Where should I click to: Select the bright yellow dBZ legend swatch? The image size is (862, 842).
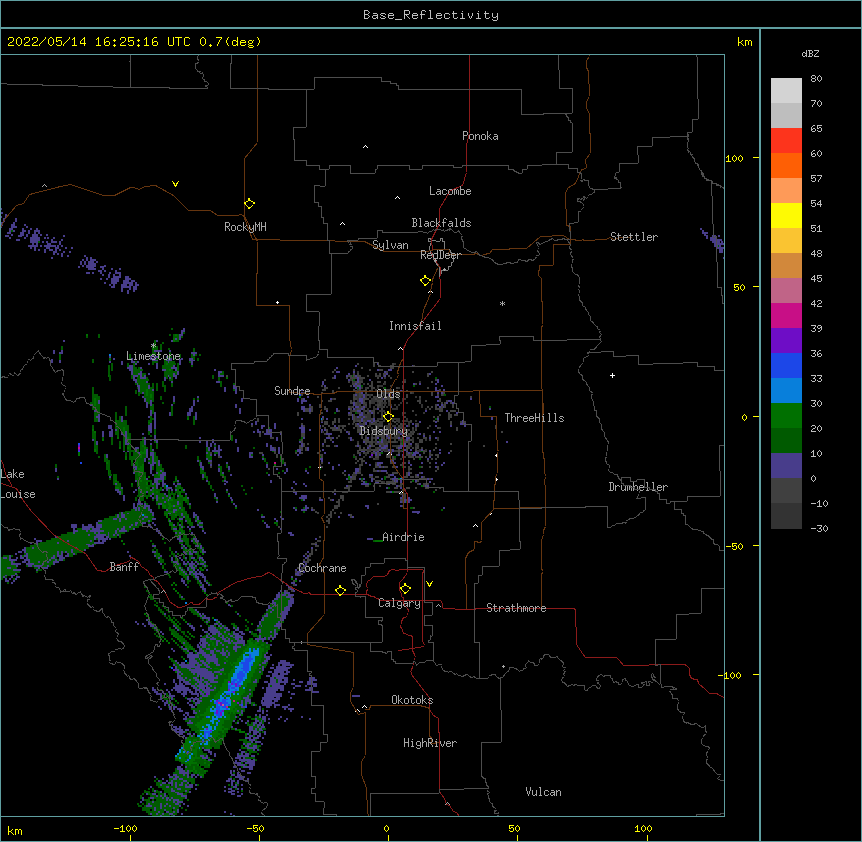click(786, 215)
